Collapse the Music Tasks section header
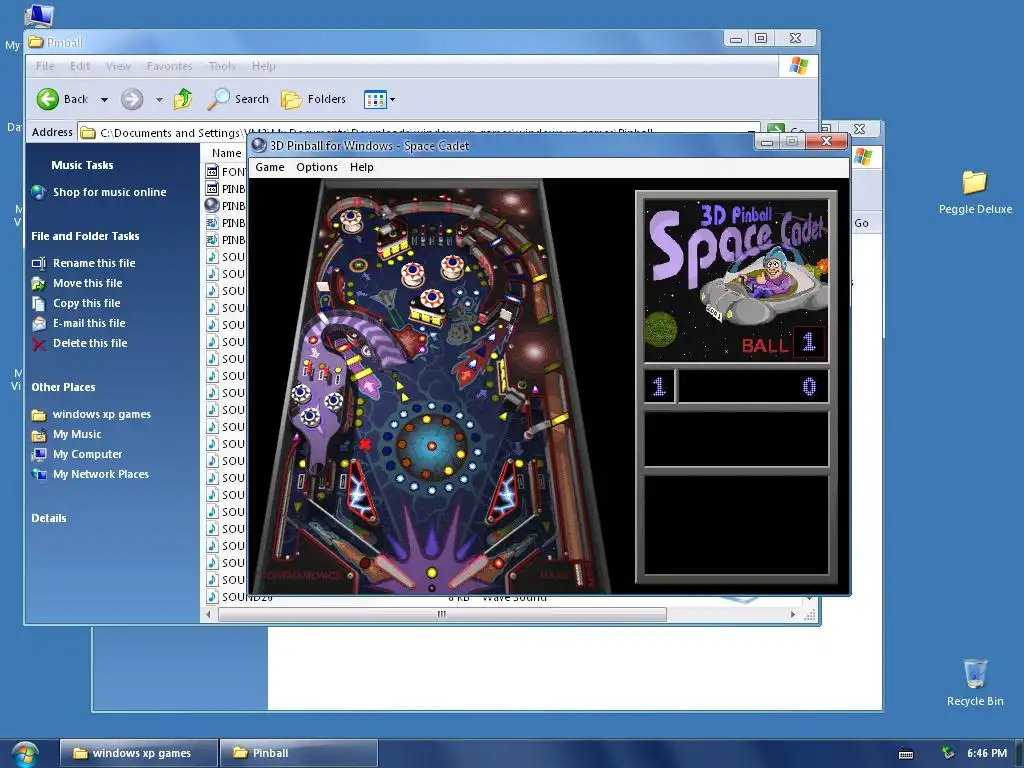Viewport: 1024px width, 768px height. (82, 165)
